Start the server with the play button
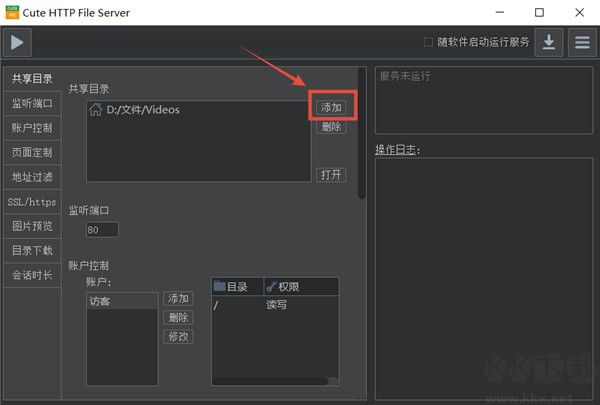Image resolution: width=600 pixels, height=405 pixels. (18, 42)
